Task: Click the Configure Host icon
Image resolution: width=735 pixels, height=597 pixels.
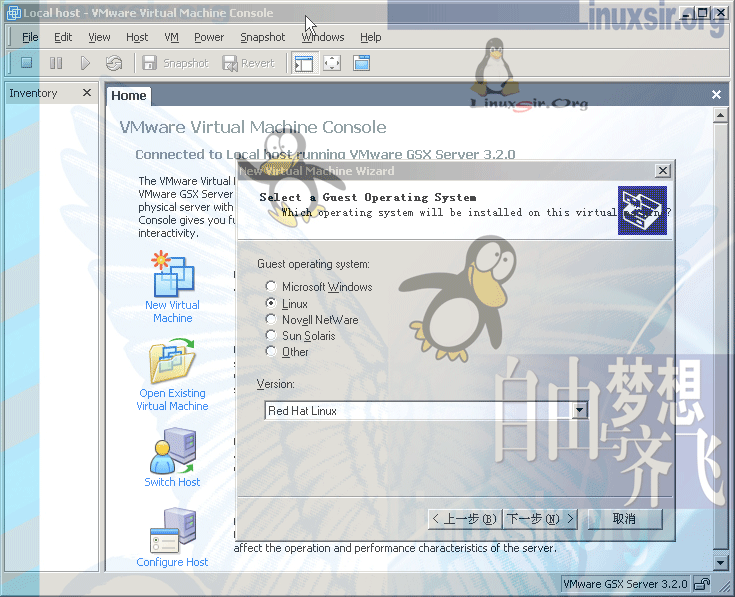Action: click(172, 531)
